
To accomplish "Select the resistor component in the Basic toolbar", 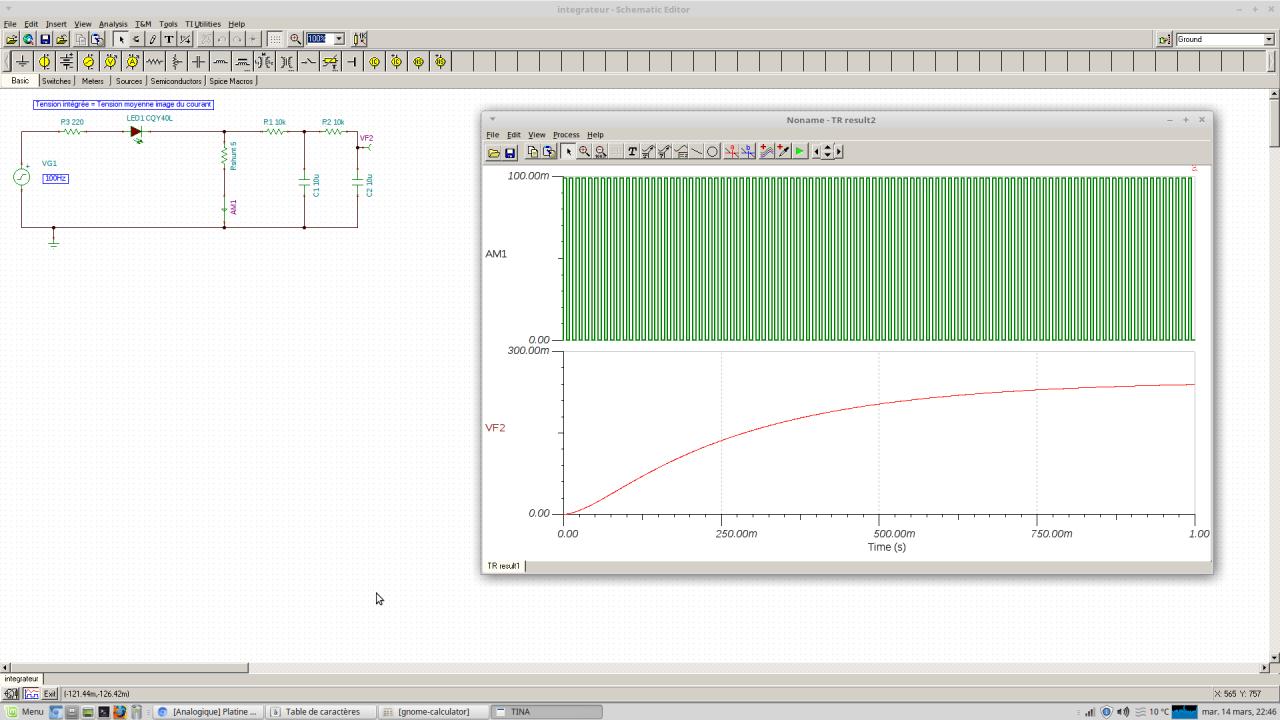I will click(155, 62).
